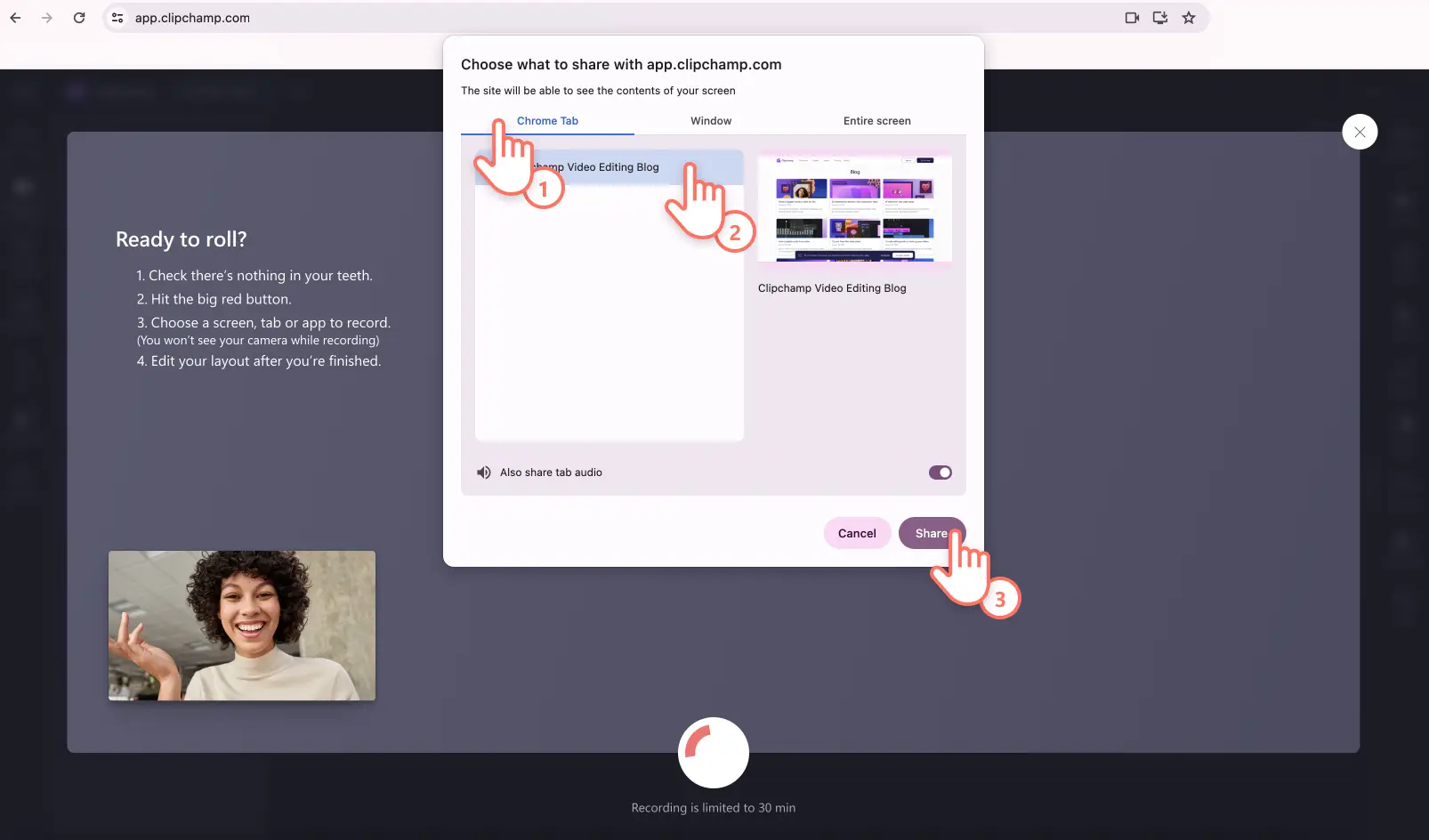Click the Share button

pos(931,533)
